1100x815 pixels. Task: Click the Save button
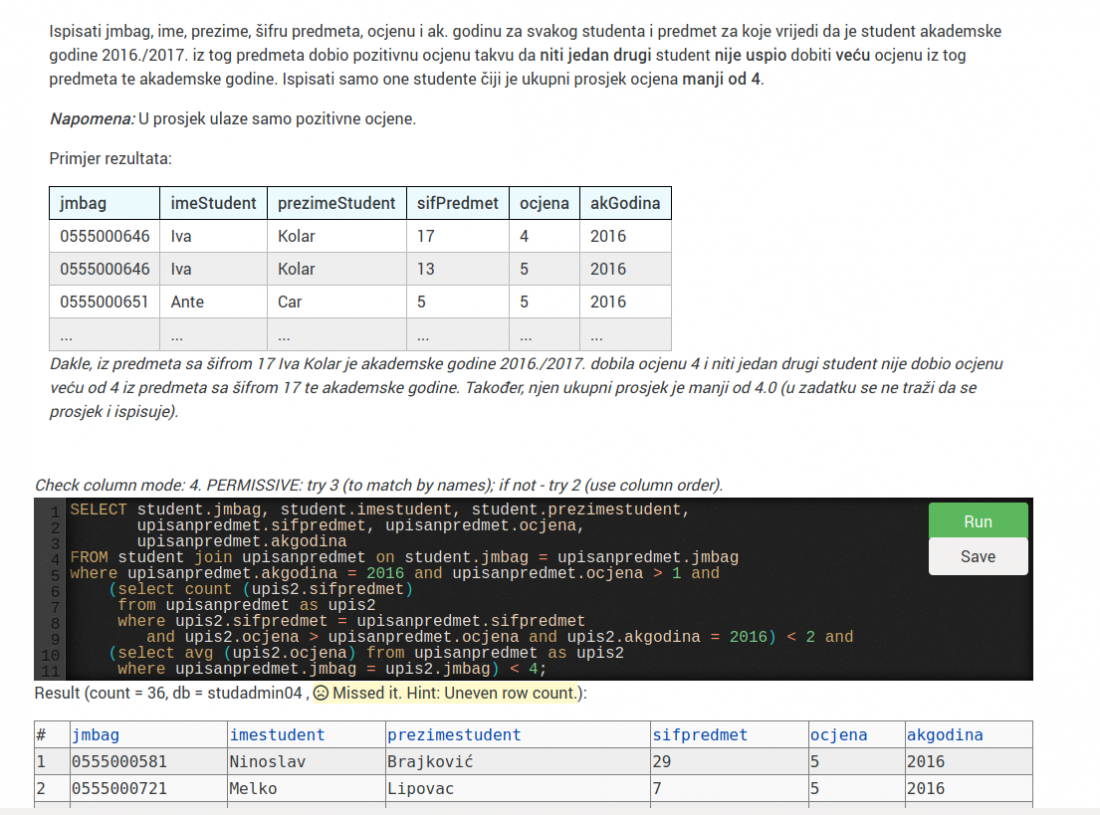coord(978,556)
